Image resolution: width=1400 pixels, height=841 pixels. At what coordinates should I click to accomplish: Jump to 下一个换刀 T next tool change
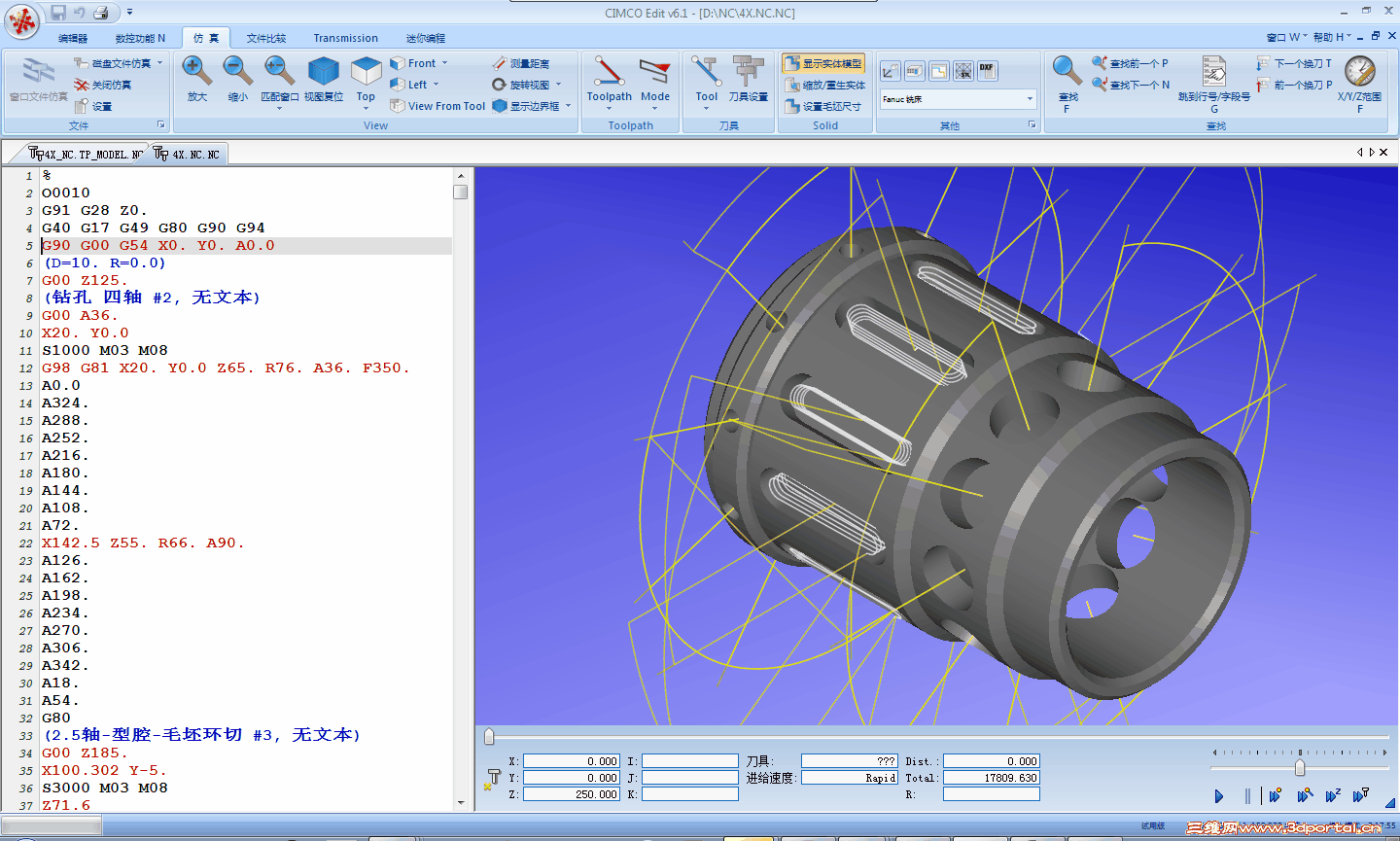click(x=1294, y=63)
